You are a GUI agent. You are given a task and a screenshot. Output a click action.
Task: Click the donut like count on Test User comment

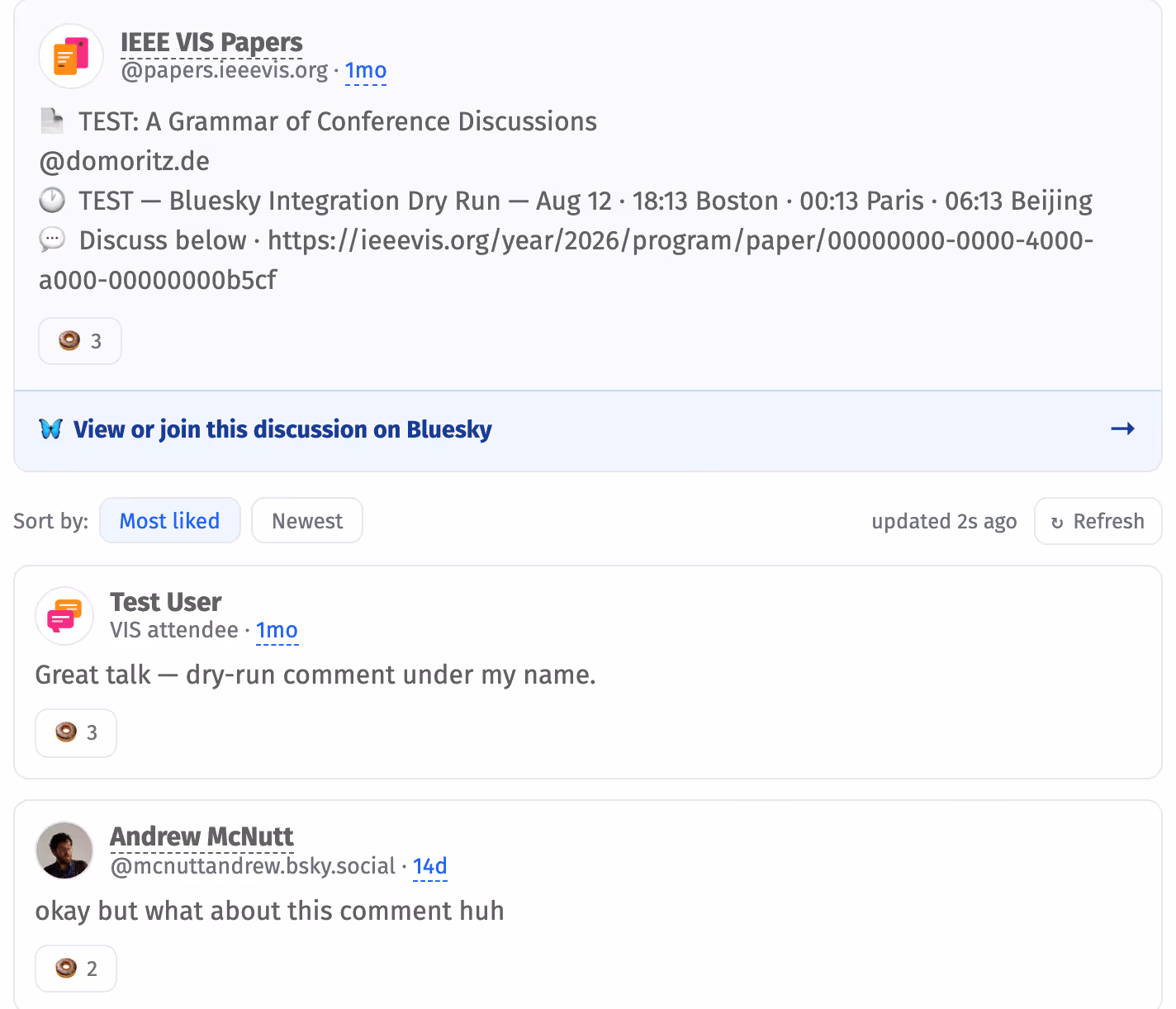click(76, 732)
